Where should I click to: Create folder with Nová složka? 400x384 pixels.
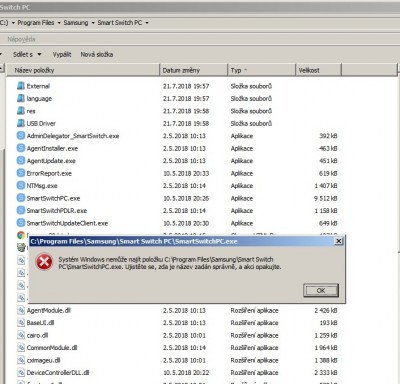(97, 54)
